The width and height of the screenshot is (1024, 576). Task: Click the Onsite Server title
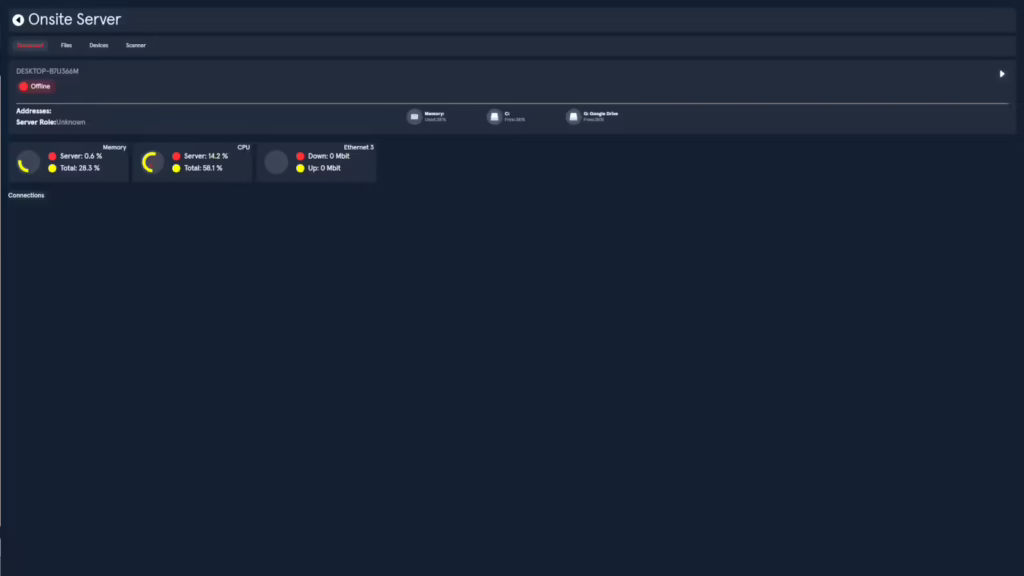[74, 20]
